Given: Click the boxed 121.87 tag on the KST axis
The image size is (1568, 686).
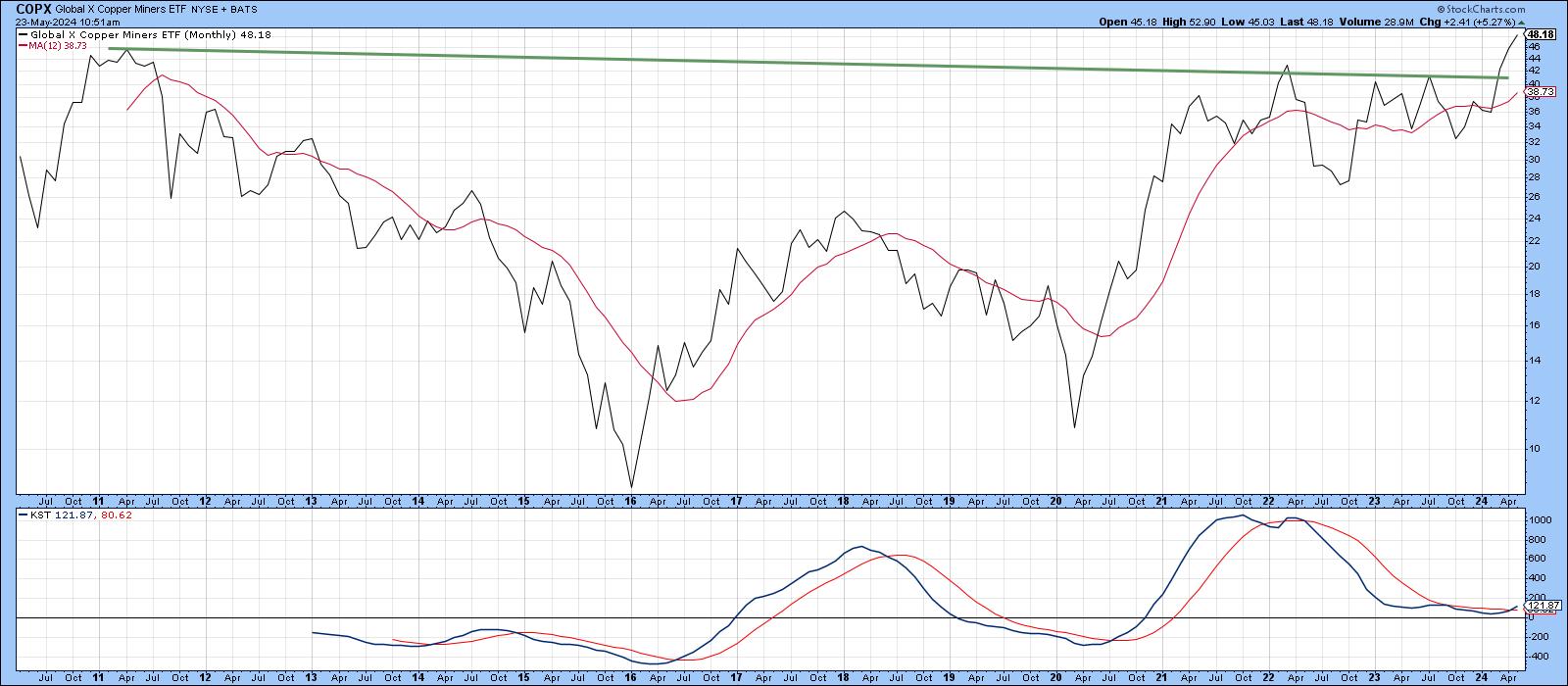Looking at the screenshot, I should (x=1543, y=606).
